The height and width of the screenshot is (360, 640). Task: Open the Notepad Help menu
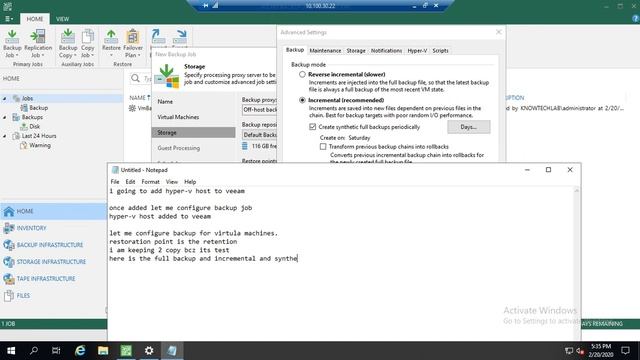[190, 182]
